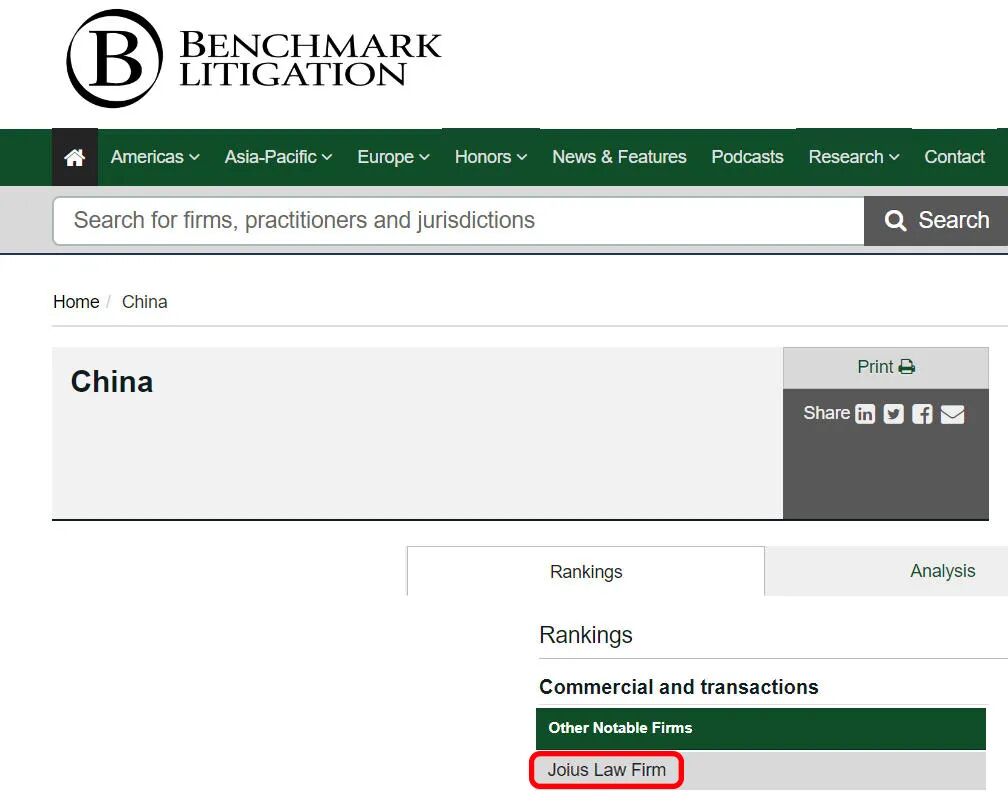Follow the Home breadcrumb link

[x=76, y=302]
